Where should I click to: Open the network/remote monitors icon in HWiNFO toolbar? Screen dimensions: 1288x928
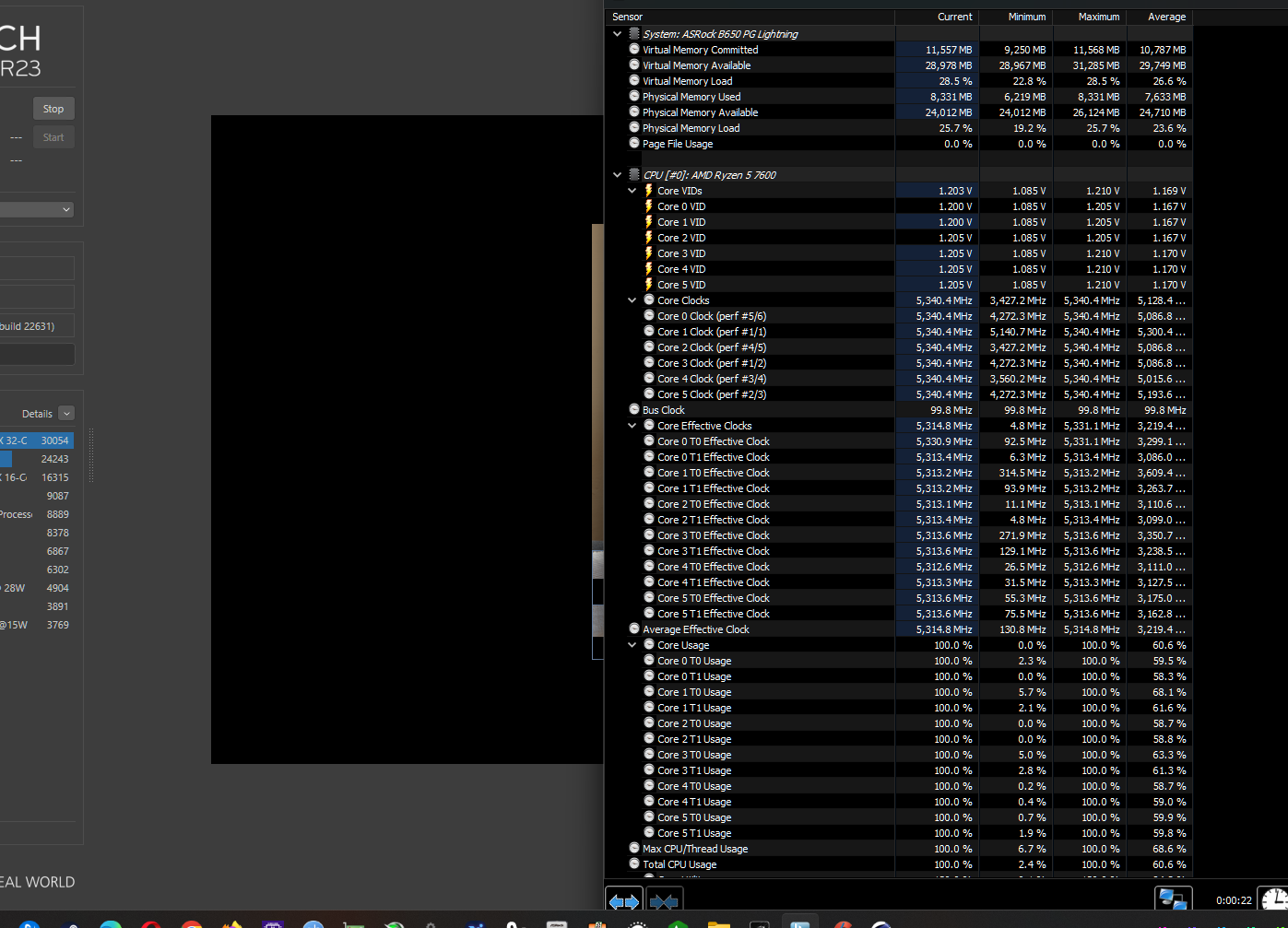(1173, 900)
